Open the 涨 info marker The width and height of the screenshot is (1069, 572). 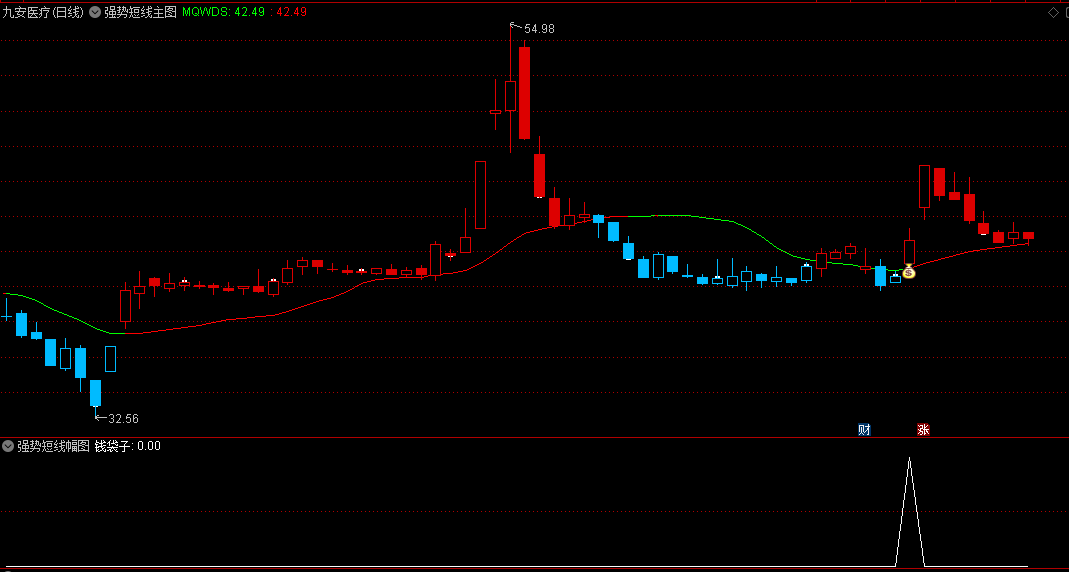(923, 430)
